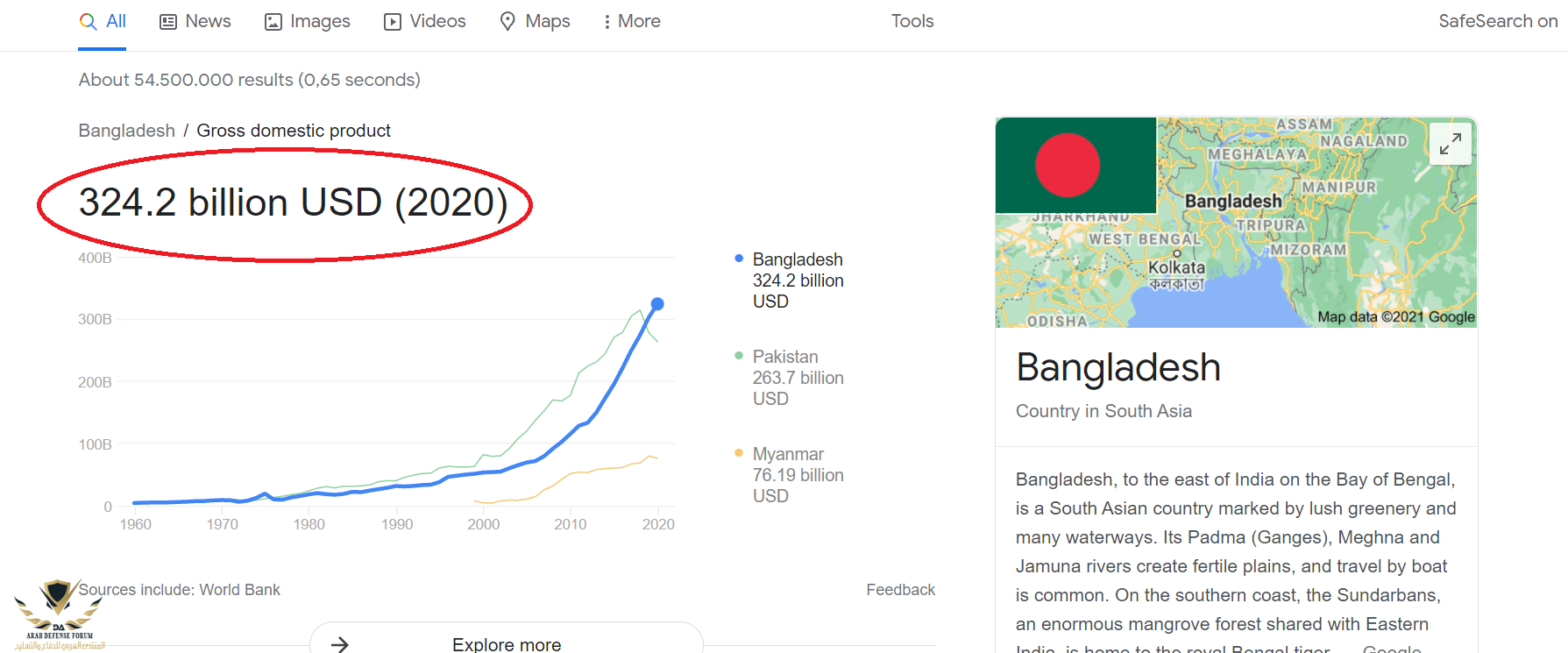Click the Images picture icon

pyautogui.click(x=273, y=22)
